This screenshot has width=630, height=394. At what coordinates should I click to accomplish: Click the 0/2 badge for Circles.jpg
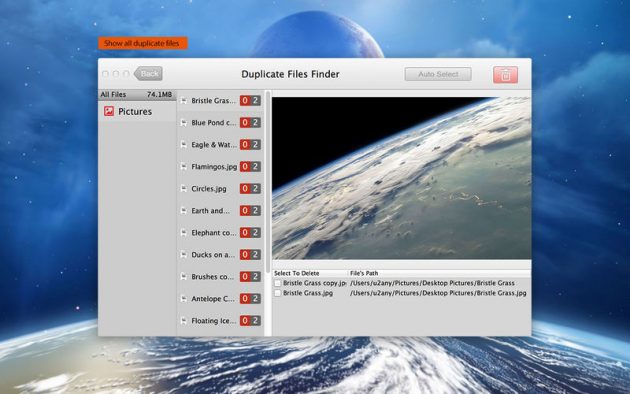(250, 188)
